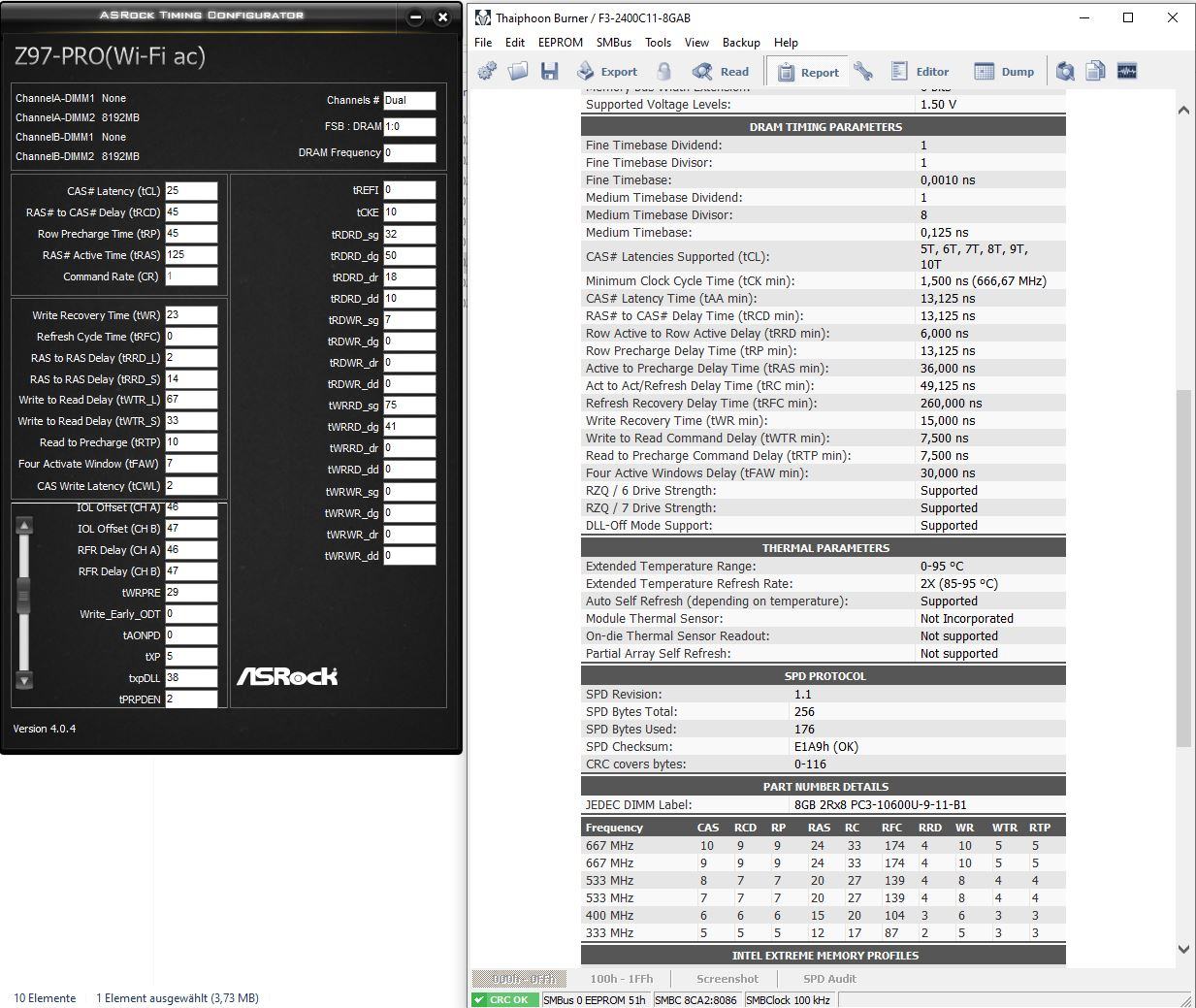The image size is (1196, 1008).
Task: Open the Tools menu
Action: click(658, 43)
